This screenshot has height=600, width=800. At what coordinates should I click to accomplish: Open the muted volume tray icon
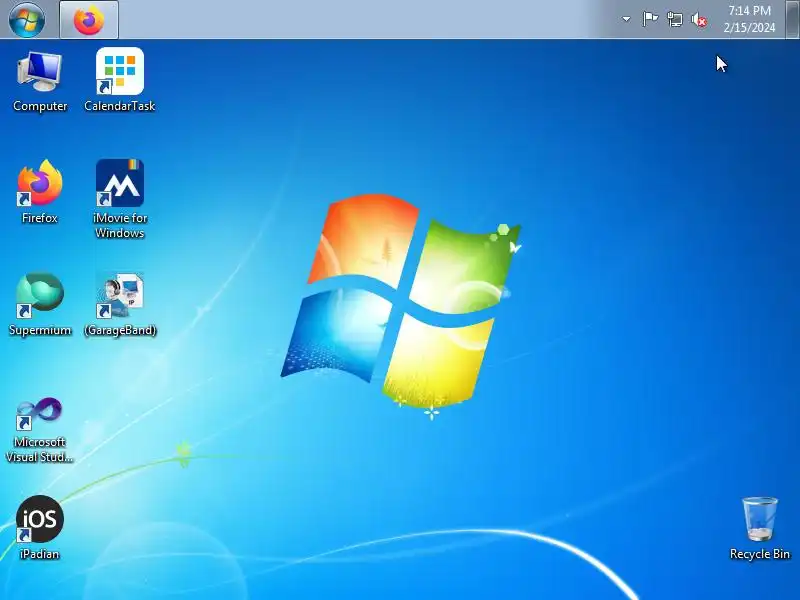coord(699,19)
